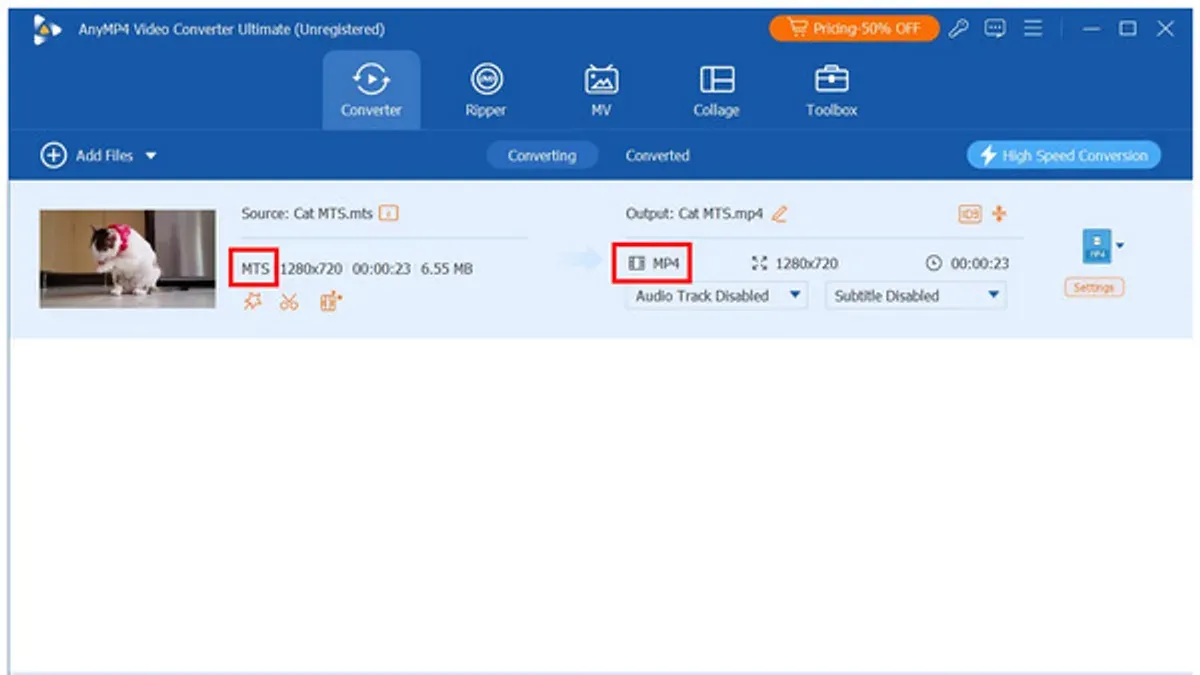Viewport: 1200px width, 675px height.
Task: Switch to the Converter tab
Action: click(371, 89)
